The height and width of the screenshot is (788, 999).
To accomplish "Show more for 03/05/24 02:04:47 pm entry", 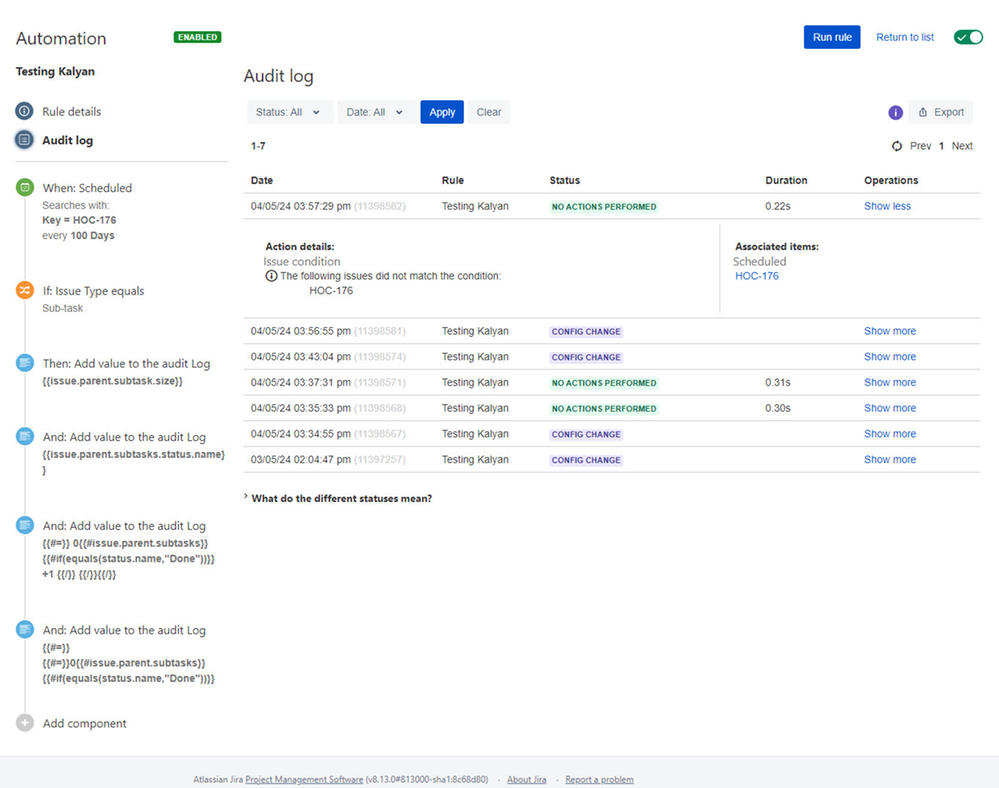I will coord(889,459).
